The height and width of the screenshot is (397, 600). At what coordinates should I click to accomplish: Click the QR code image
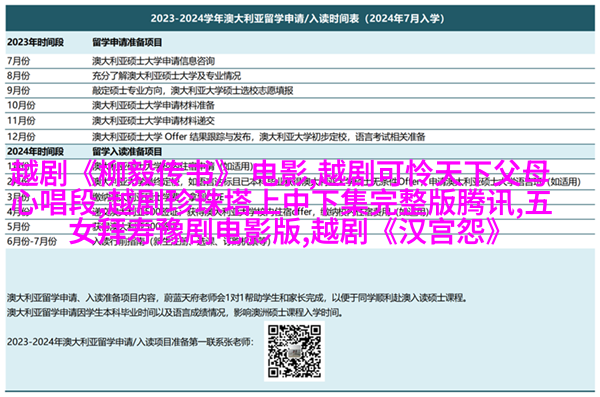(x=294, y=351)
